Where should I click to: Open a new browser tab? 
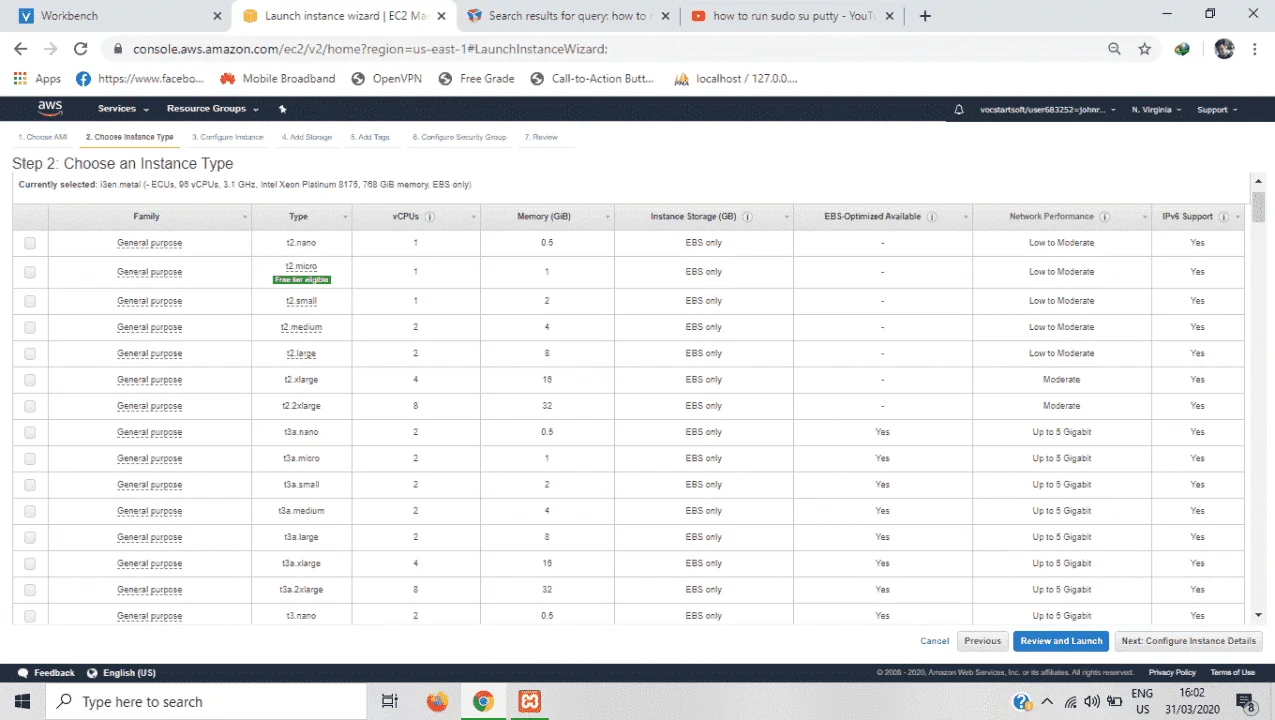point(925,16)
